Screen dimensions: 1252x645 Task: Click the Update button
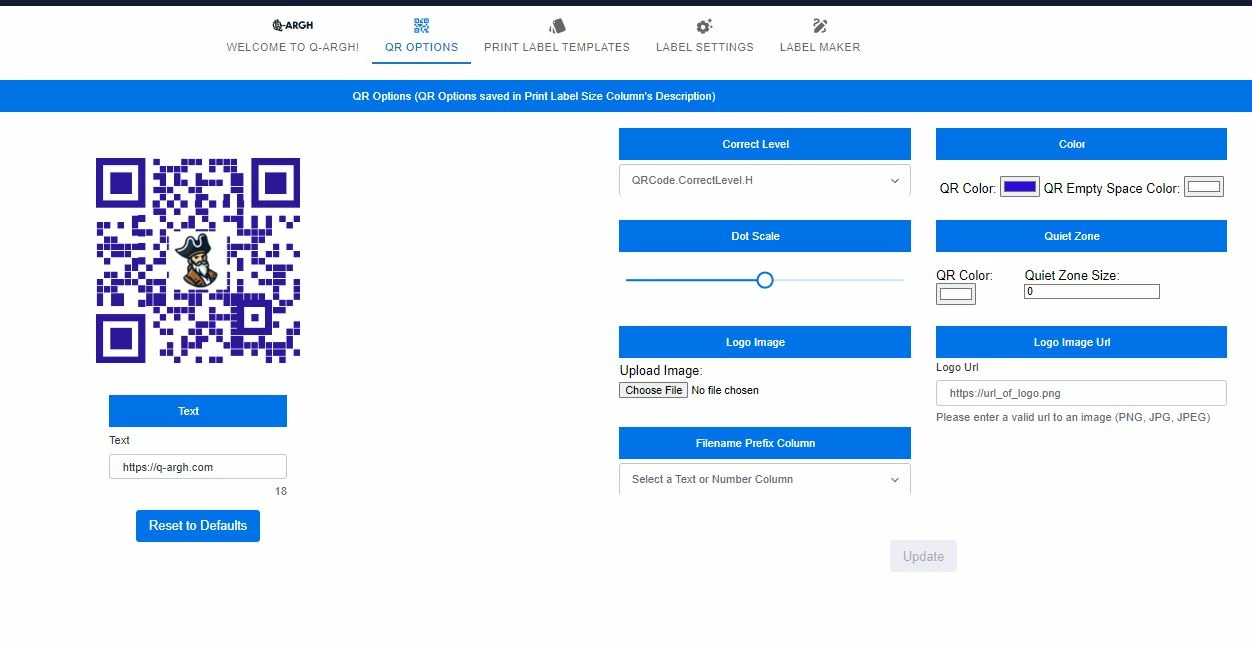point(923,557)
